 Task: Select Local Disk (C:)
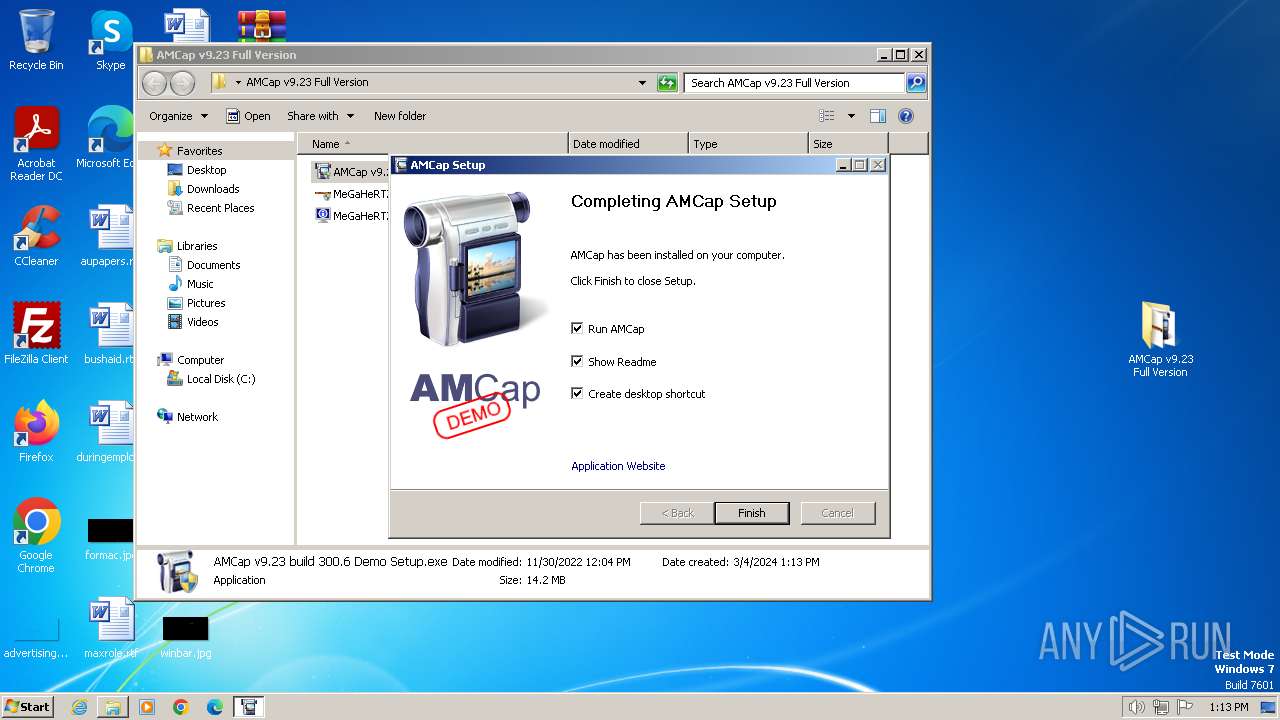pyautogui.click(x=221, y=379)
